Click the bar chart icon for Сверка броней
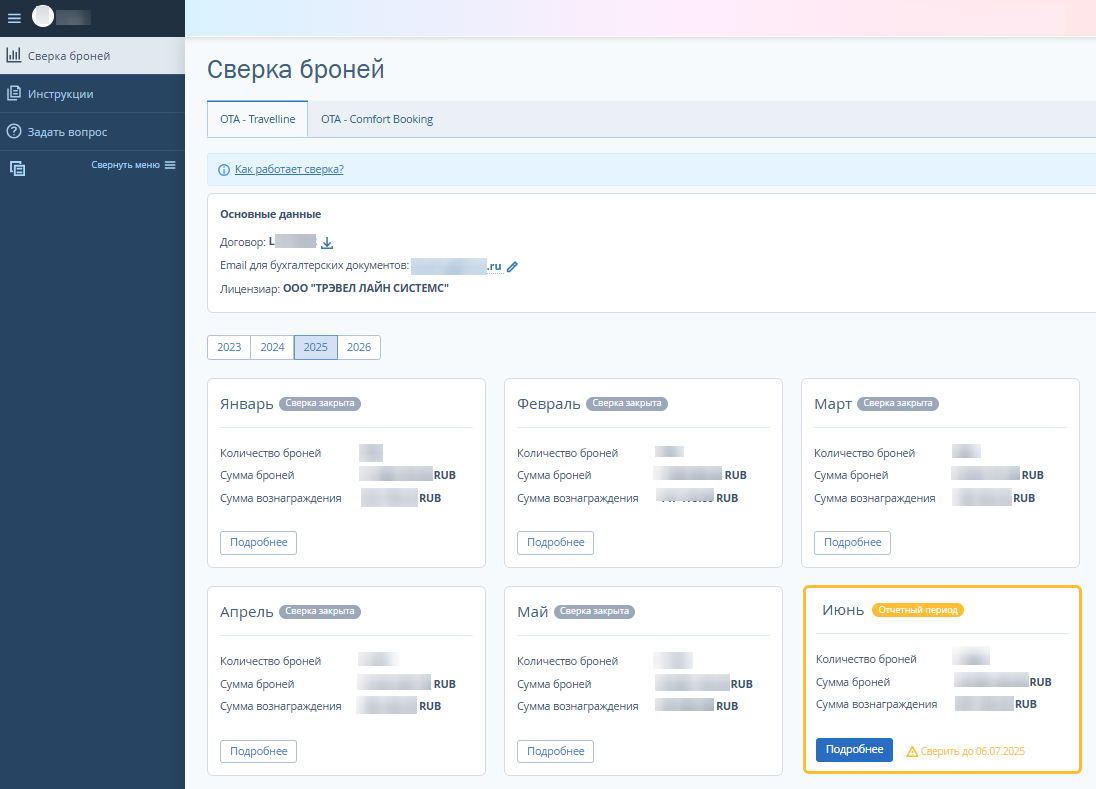Image resolution: width=1096 pixels, height=789 pixels. [x=14, y=56]
